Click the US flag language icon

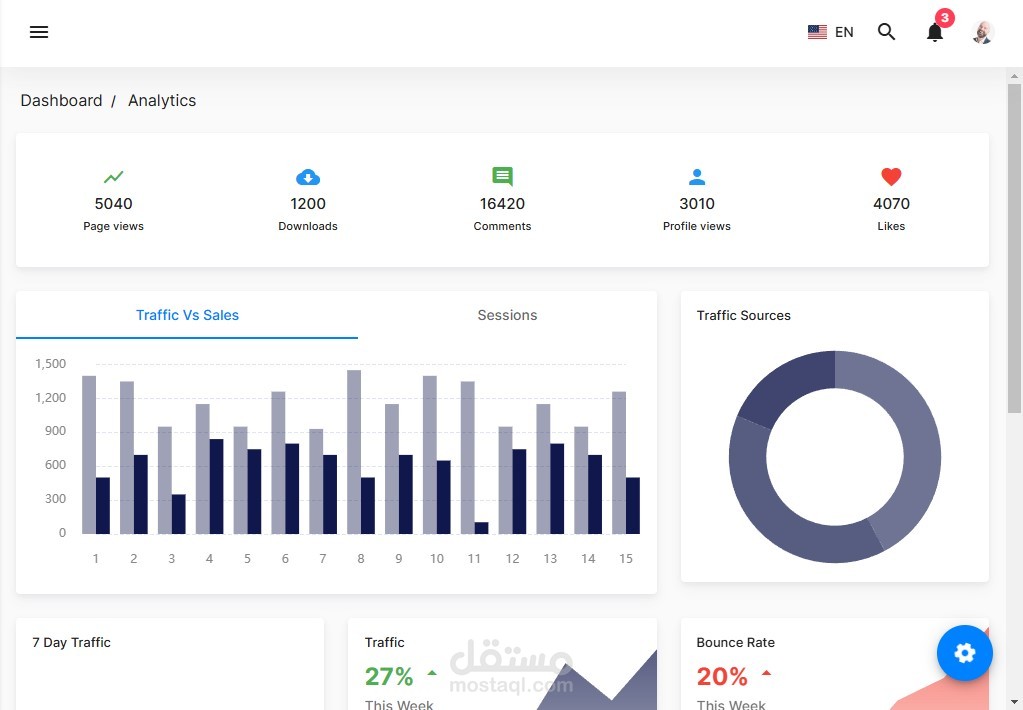tap(817, 32)
